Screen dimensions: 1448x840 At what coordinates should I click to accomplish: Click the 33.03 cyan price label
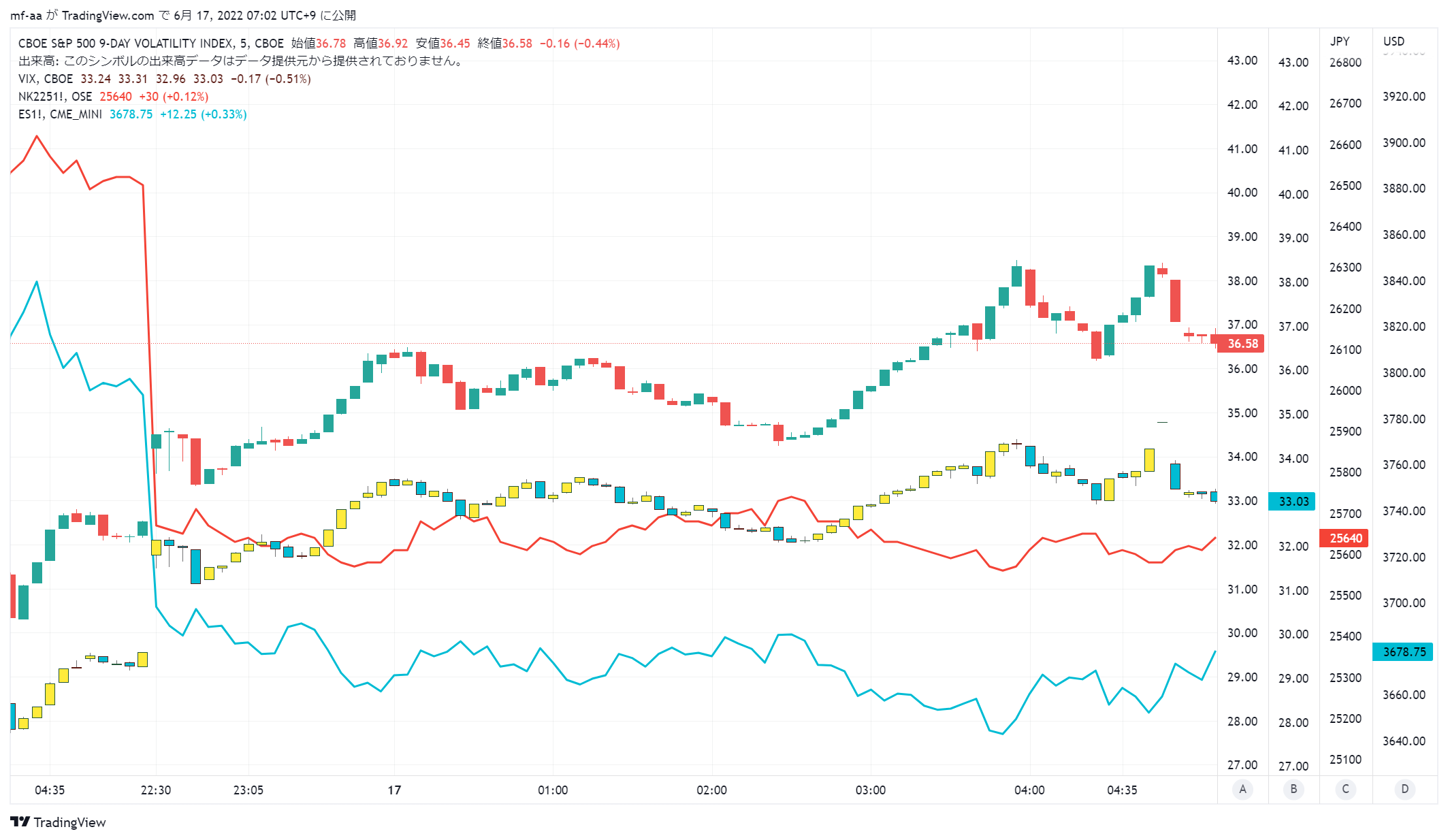(x=1293, y=502)
